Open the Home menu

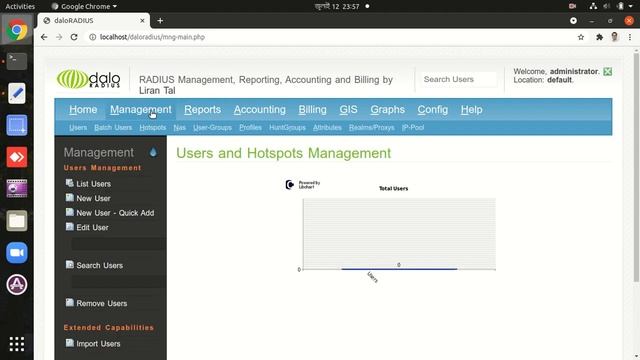[83, 109]
